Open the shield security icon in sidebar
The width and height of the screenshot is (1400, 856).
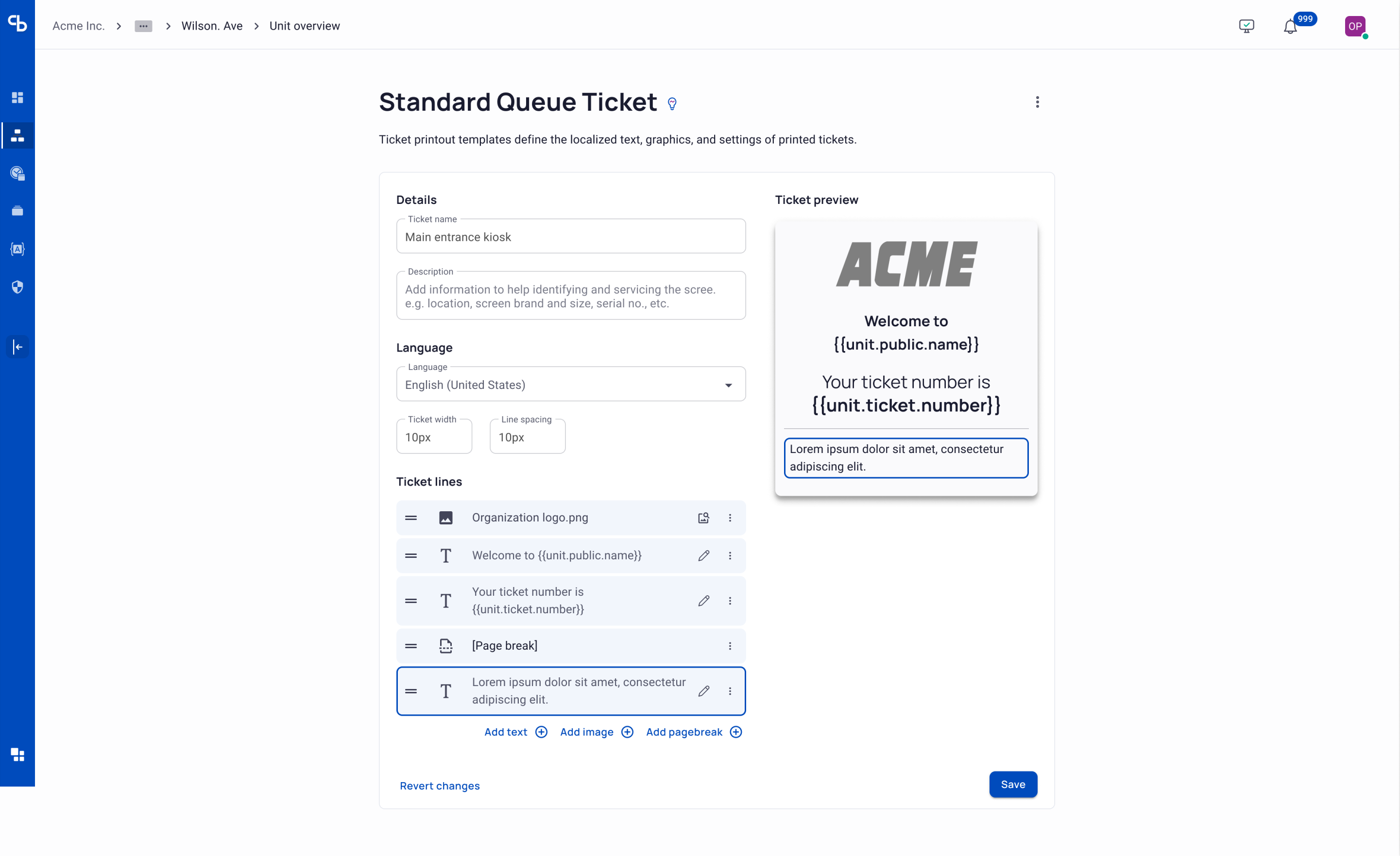pos(17,287)
